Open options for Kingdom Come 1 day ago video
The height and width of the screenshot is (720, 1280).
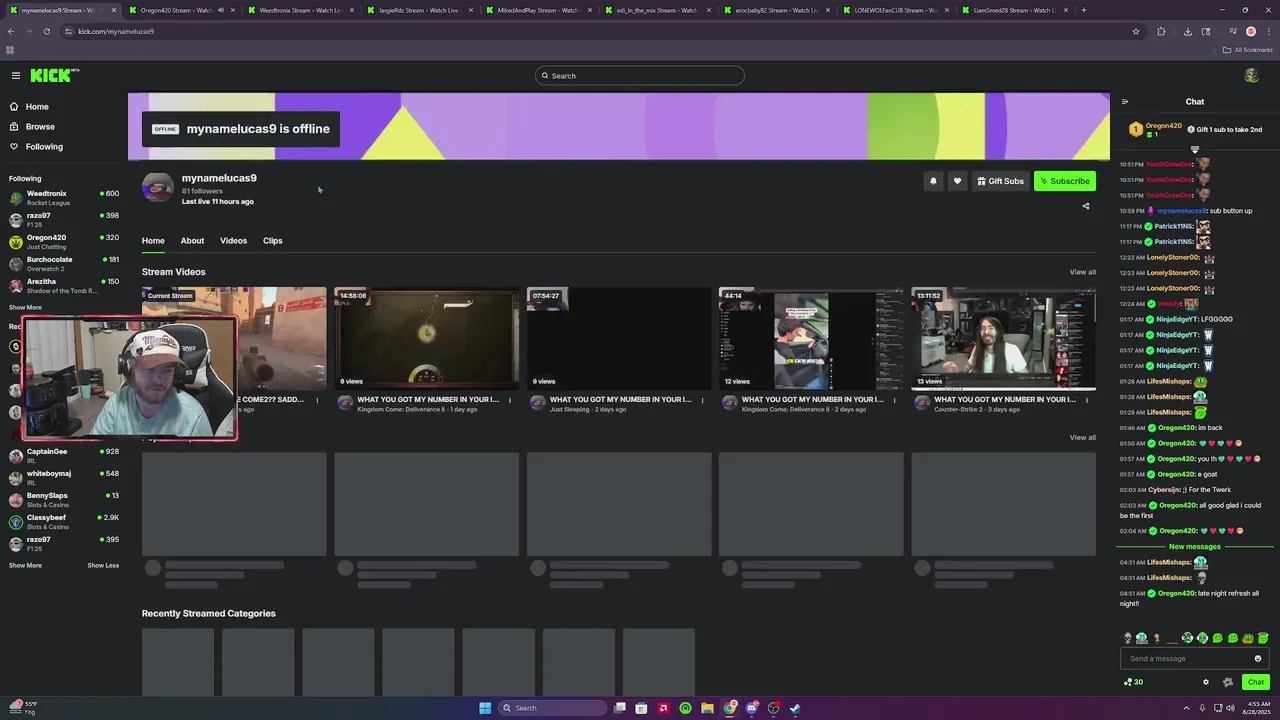click(510, 400)
